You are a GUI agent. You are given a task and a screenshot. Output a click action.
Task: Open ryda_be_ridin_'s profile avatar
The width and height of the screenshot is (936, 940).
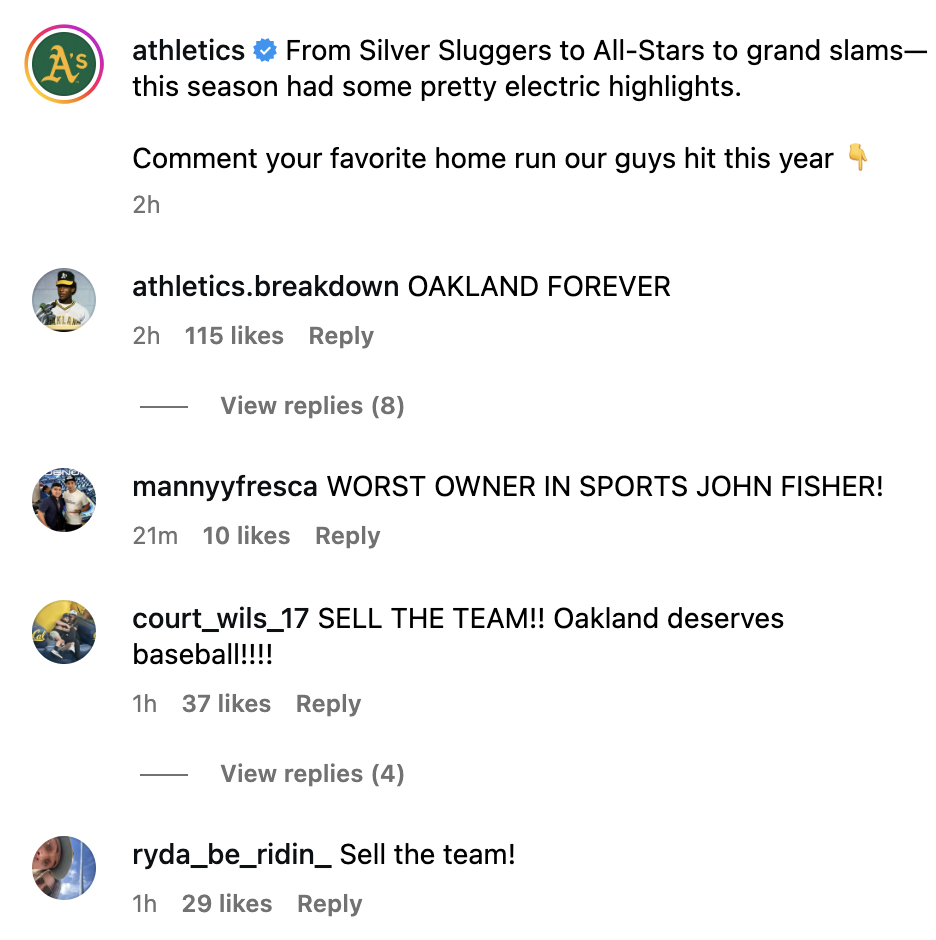click(64, 868)
